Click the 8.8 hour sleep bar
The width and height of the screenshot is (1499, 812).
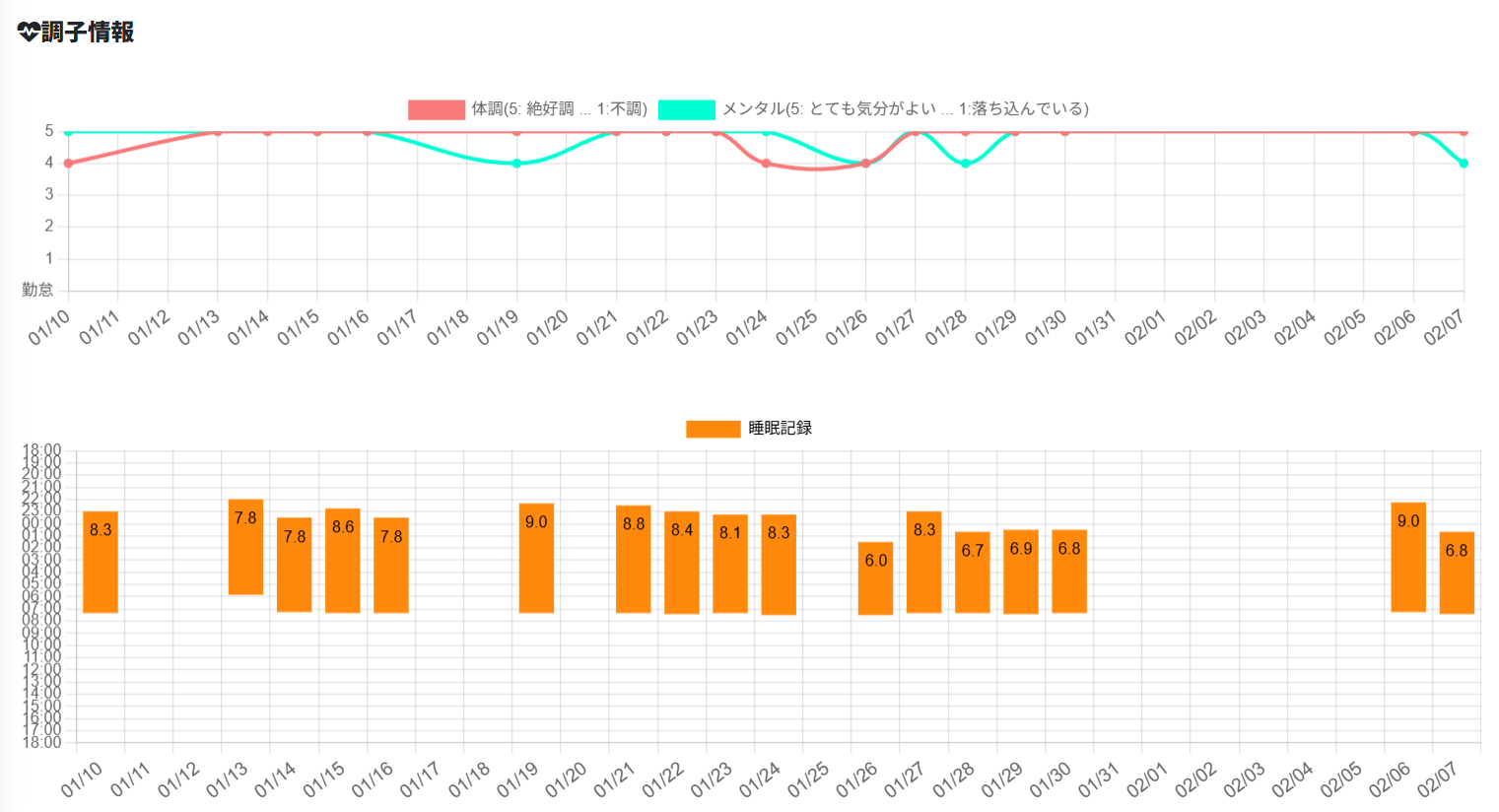point(633,560)
